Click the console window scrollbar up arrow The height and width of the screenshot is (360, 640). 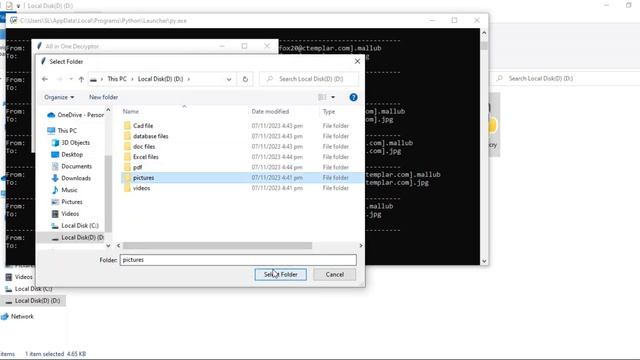point(484,33)
